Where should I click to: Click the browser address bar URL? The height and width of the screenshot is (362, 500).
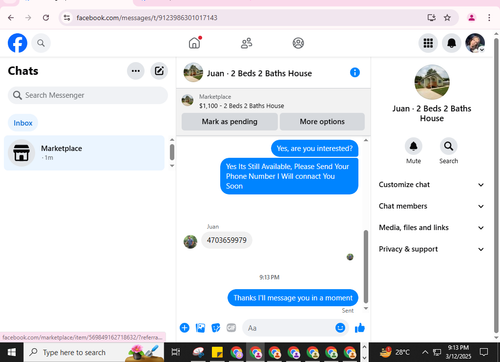(x=147, y=18)
